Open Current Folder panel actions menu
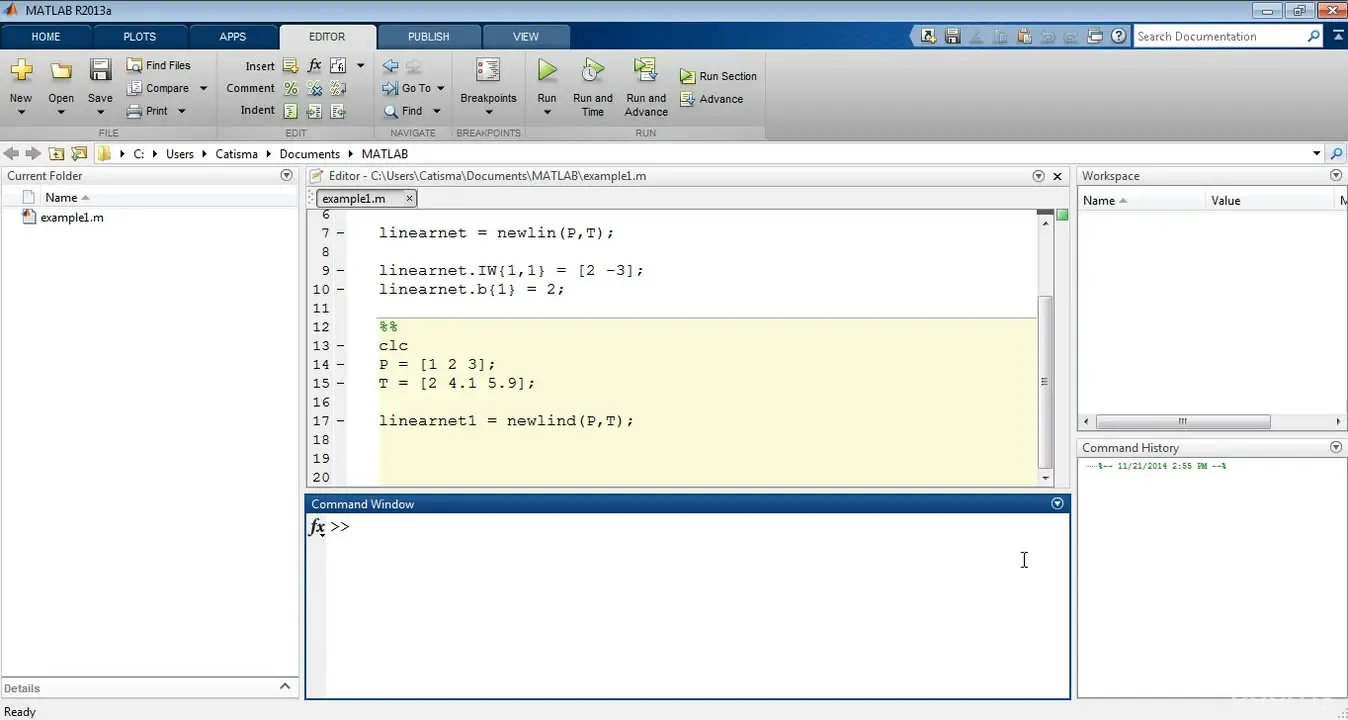Image resolution: width=1348 pixels, height=720 pixels. (287, 176)
